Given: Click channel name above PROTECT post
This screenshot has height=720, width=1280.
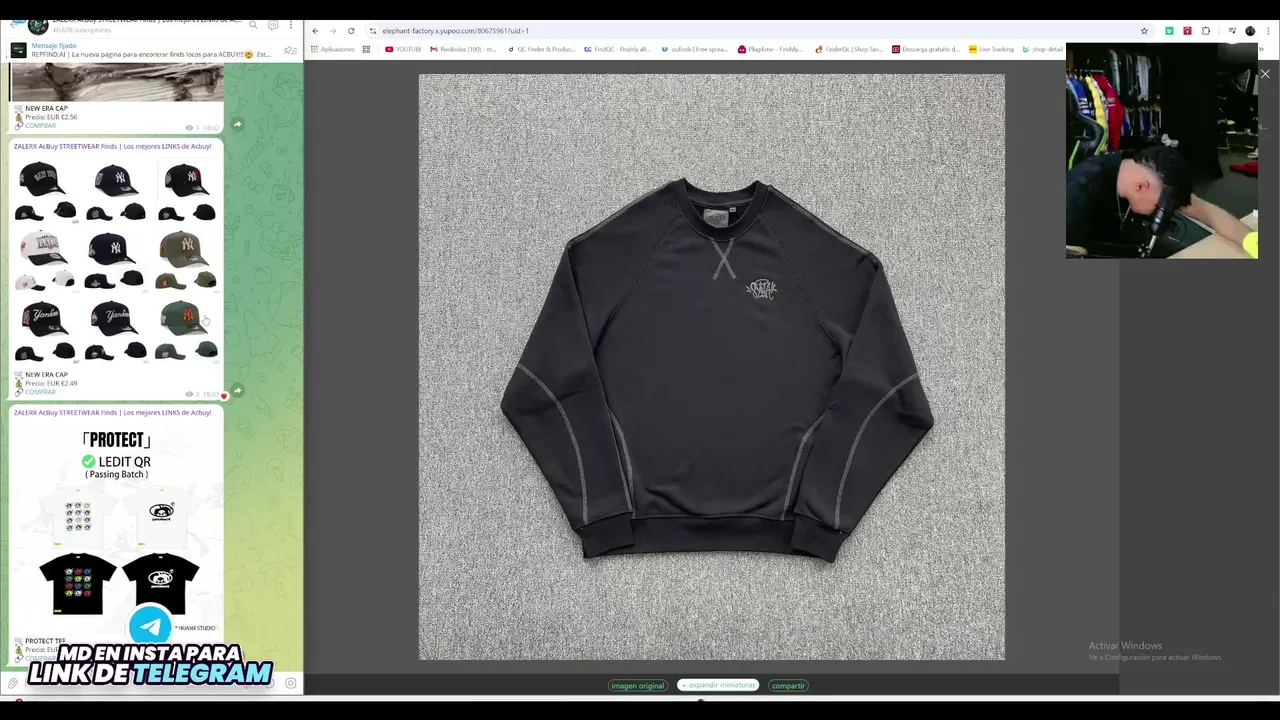Looking at the screenshot, I should pos(113,412).
